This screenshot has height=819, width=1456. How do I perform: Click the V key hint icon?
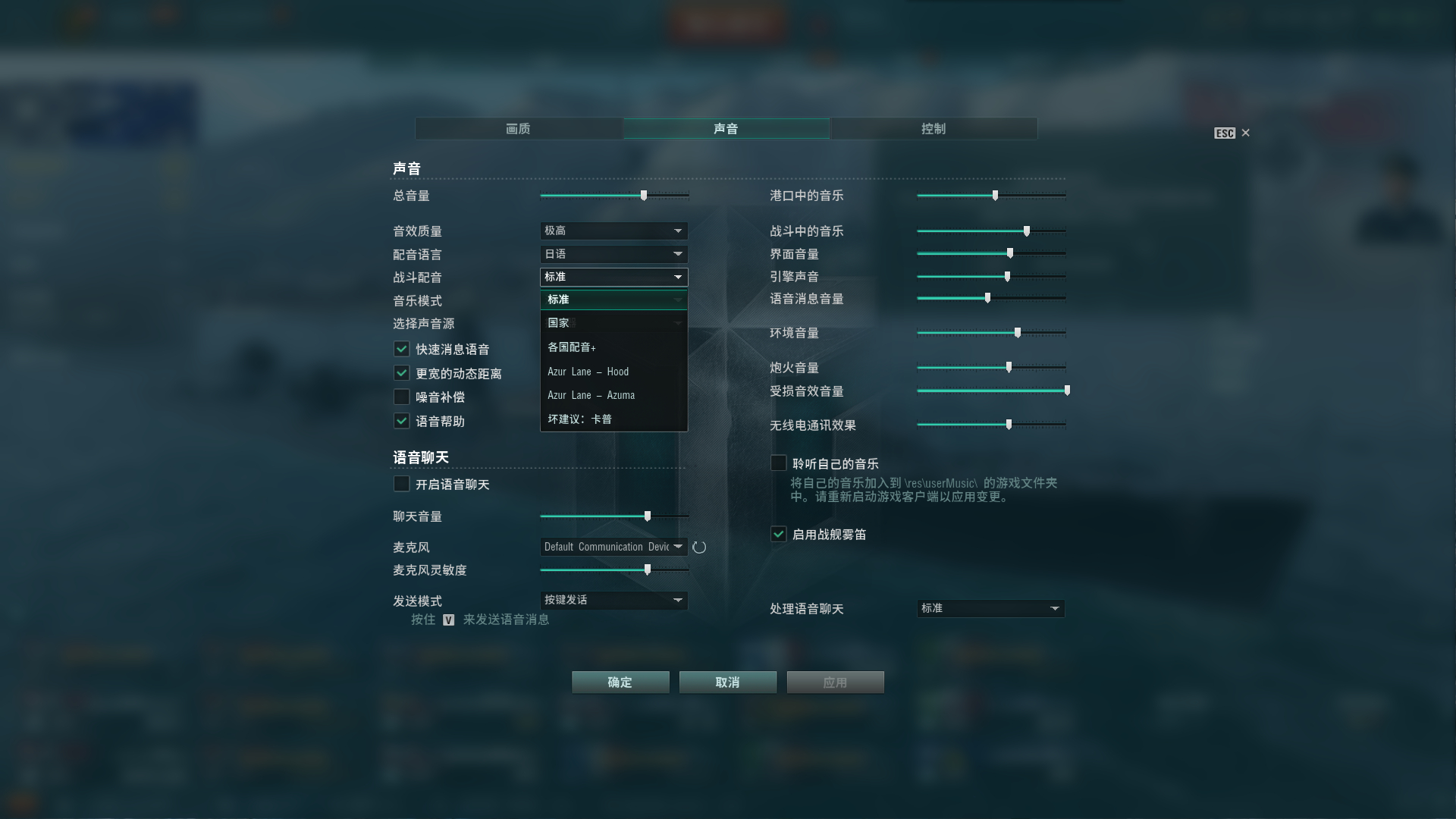[449, 620]
